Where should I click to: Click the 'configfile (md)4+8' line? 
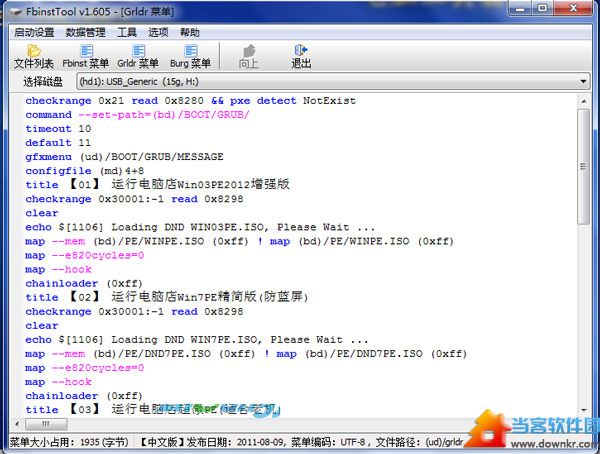(85, 171)
